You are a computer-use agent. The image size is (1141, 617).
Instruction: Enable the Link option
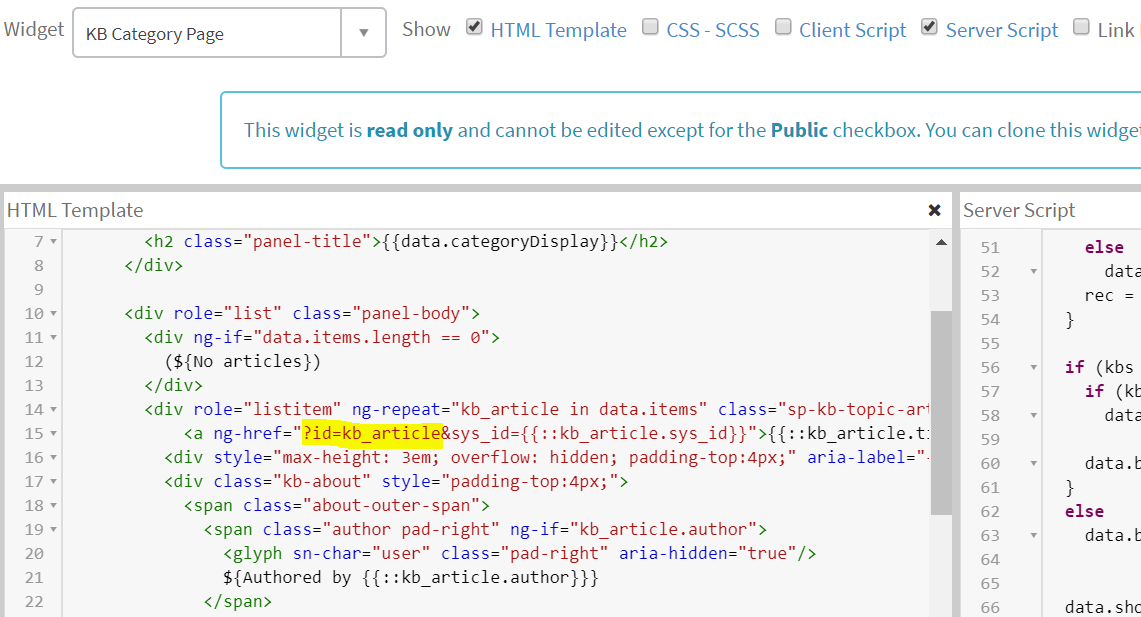(1081, 27)
